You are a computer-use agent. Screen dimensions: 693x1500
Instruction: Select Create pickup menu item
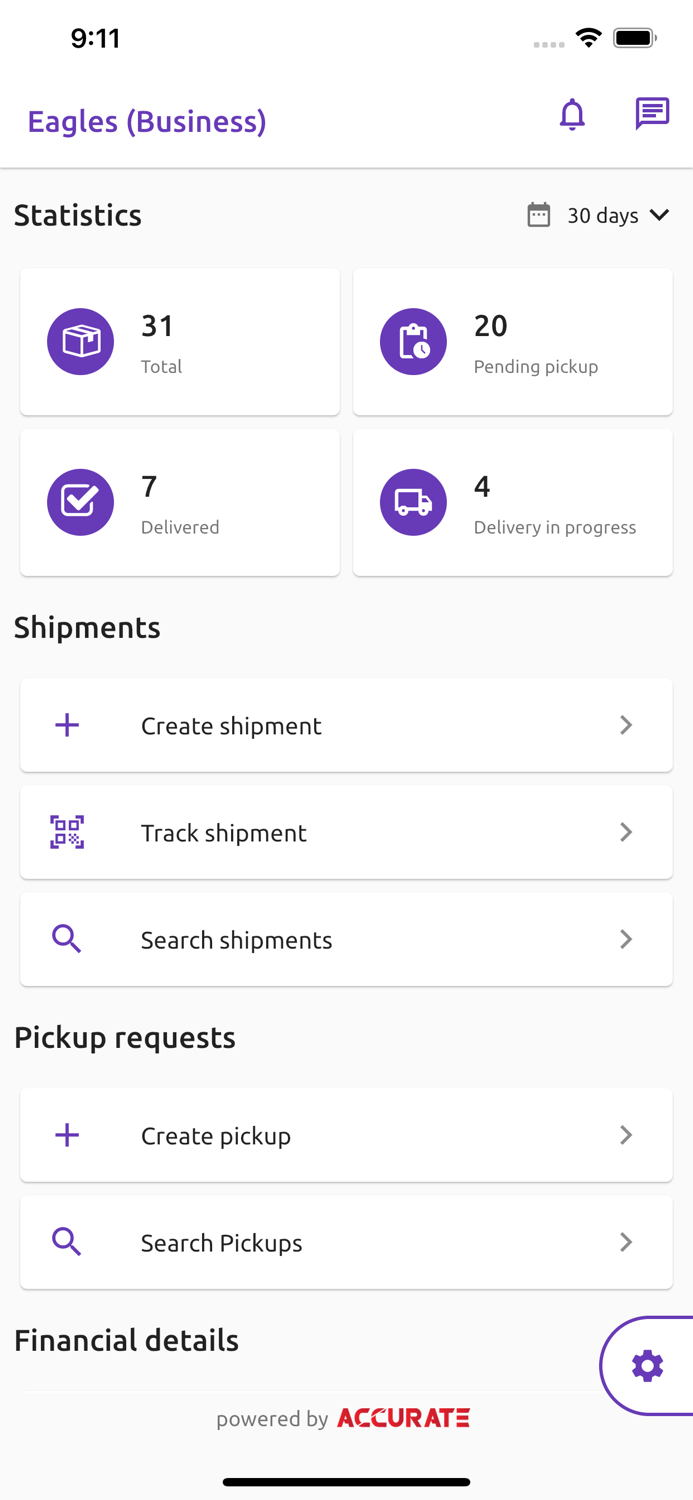coord(346,1135)
